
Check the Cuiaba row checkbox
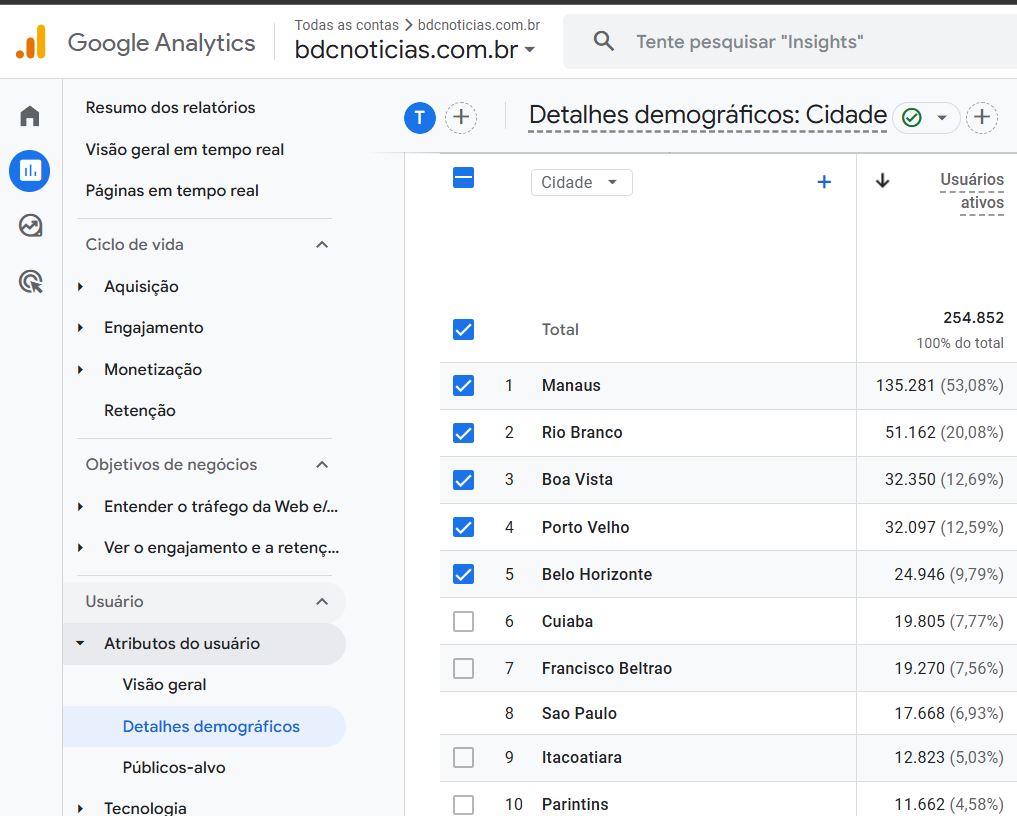(x=463, y=621)
